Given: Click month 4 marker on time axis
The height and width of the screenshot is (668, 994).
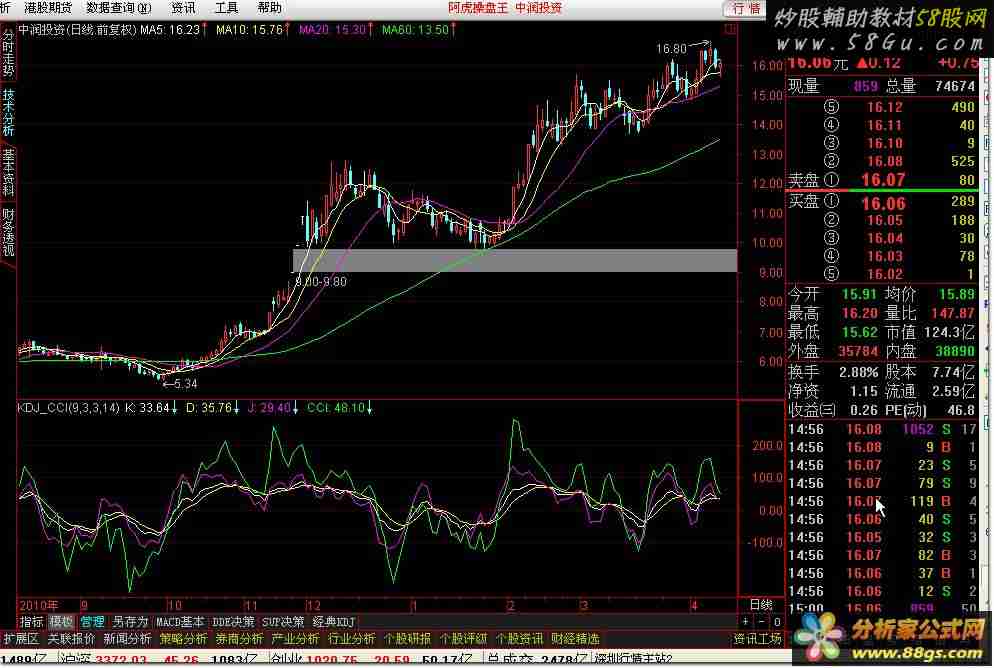Looking at the screenshot, I should point(694,605).
